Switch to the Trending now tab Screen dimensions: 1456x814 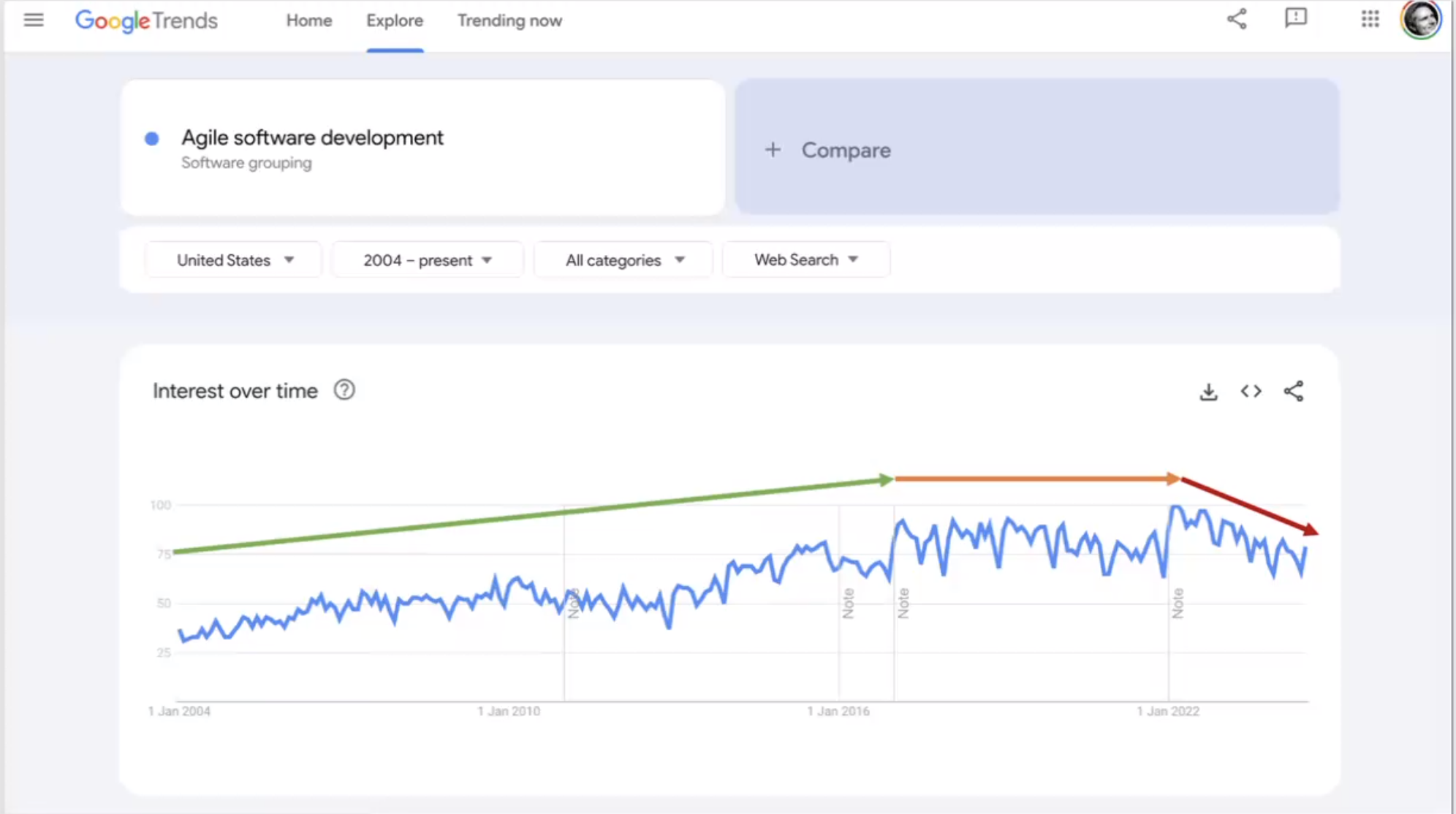(509, 20)
